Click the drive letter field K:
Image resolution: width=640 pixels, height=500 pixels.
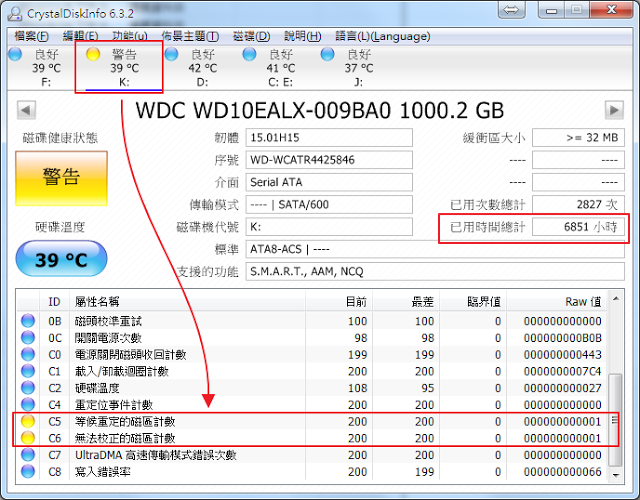point(329,227)
